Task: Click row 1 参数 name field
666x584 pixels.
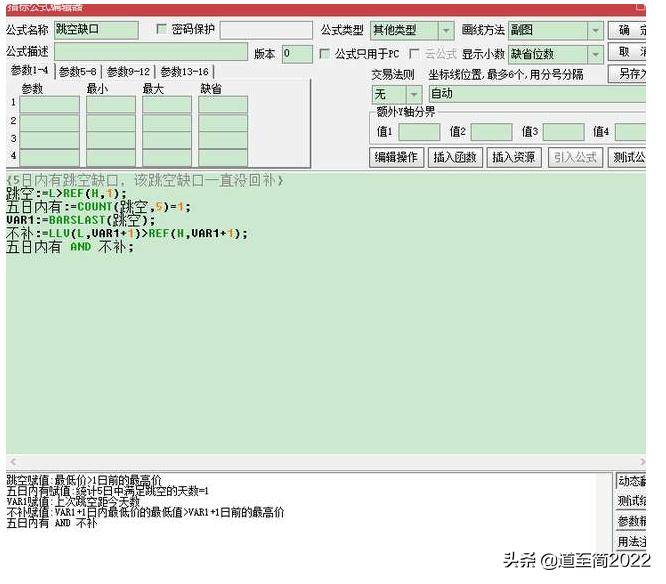Action: coord(49,105)
